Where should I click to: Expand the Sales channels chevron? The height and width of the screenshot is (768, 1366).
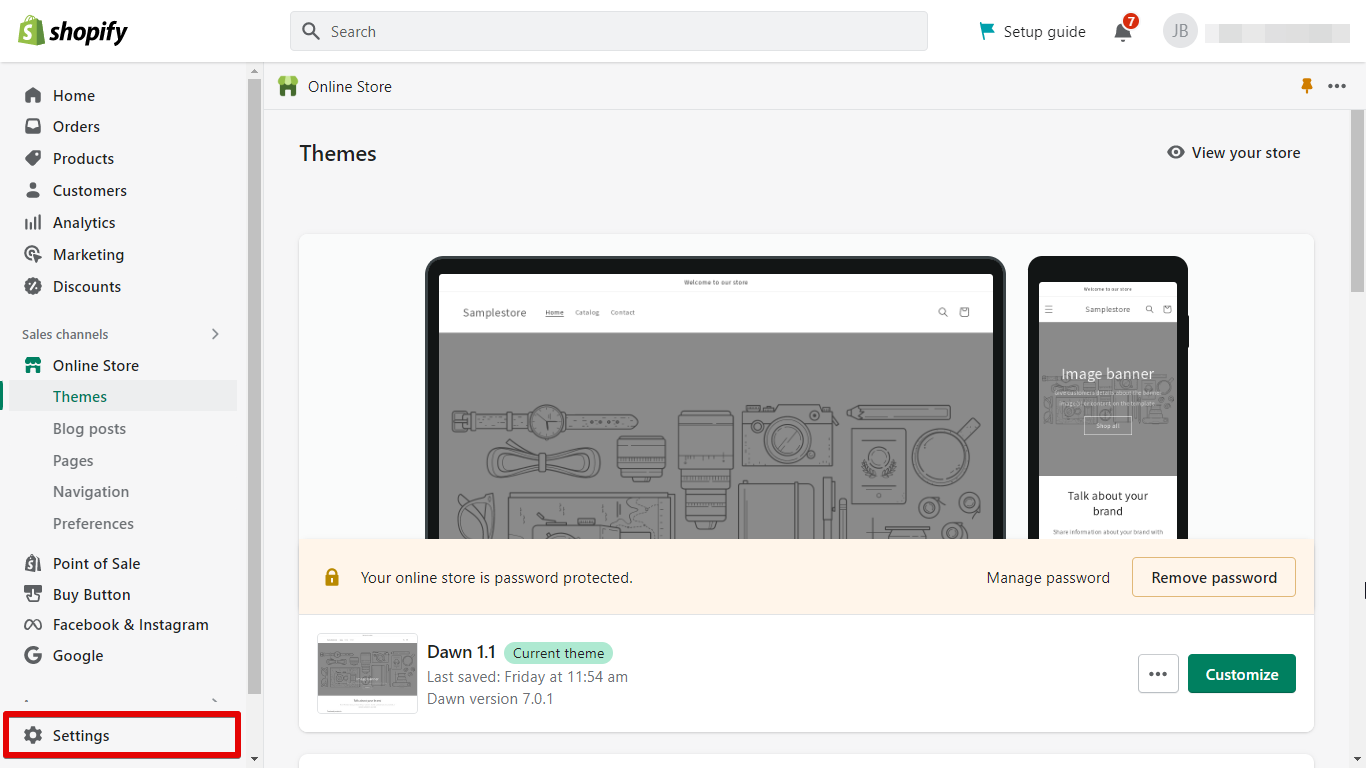pos(215,334)
